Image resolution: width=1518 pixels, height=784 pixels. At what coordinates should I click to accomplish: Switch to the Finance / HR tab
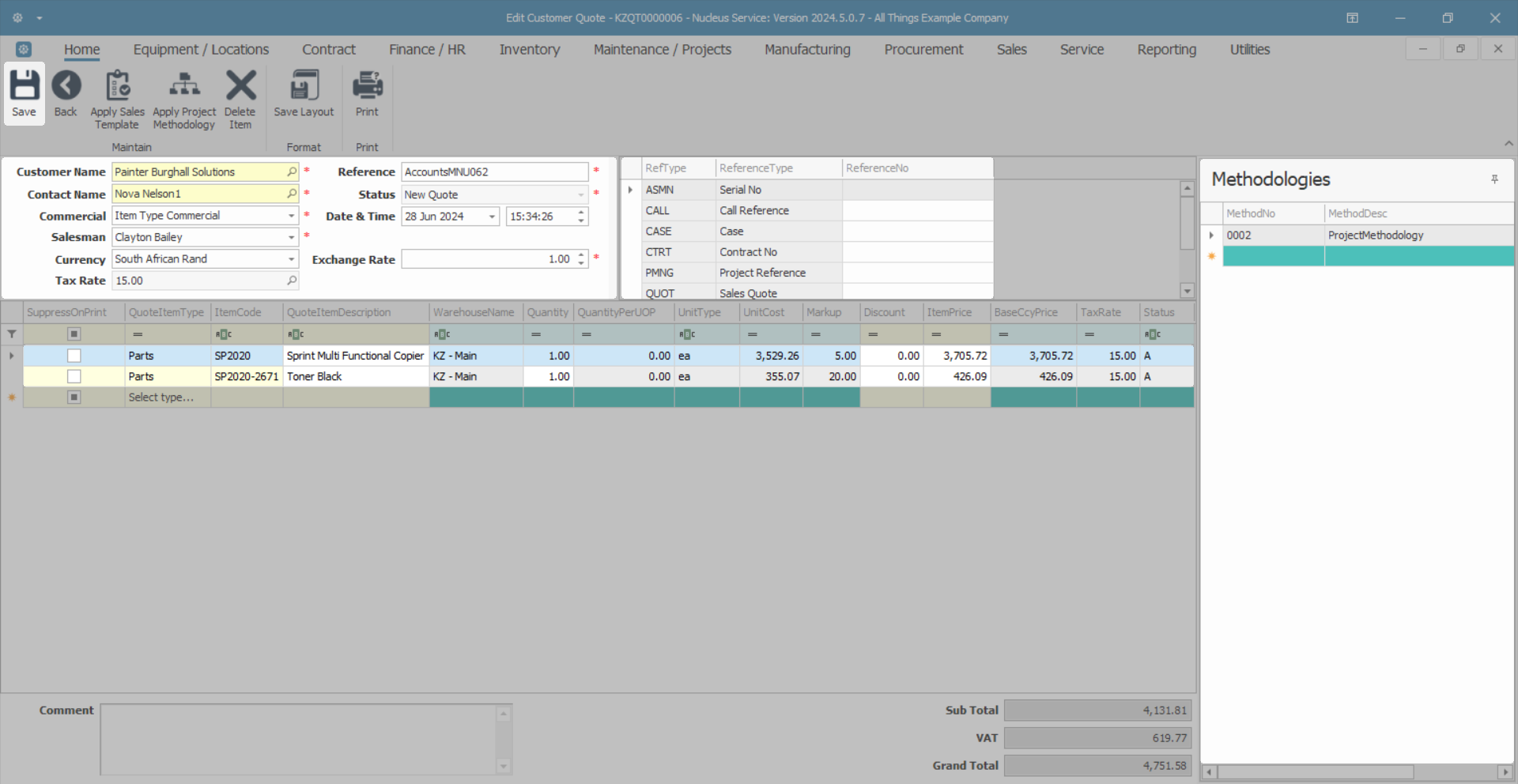click(427, 49)
